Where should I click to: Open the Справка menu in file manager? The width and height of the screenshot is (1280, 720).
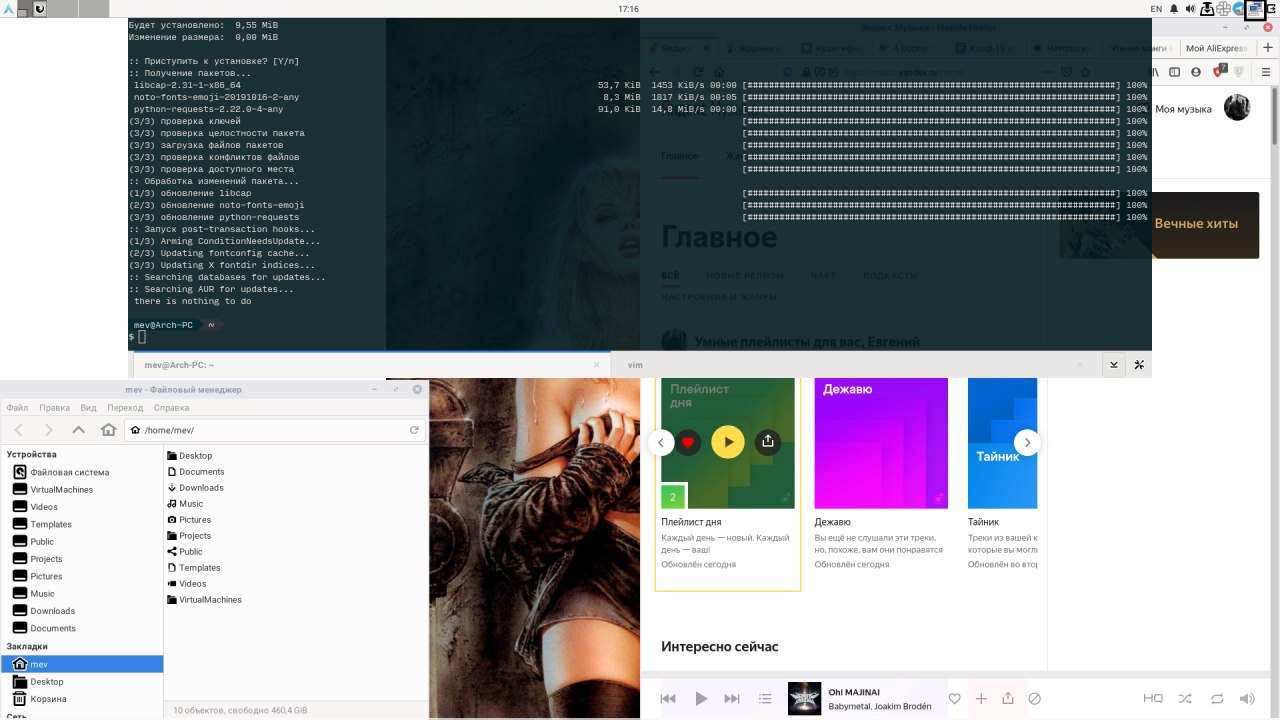pyautogui.click(x=172, y=408)
